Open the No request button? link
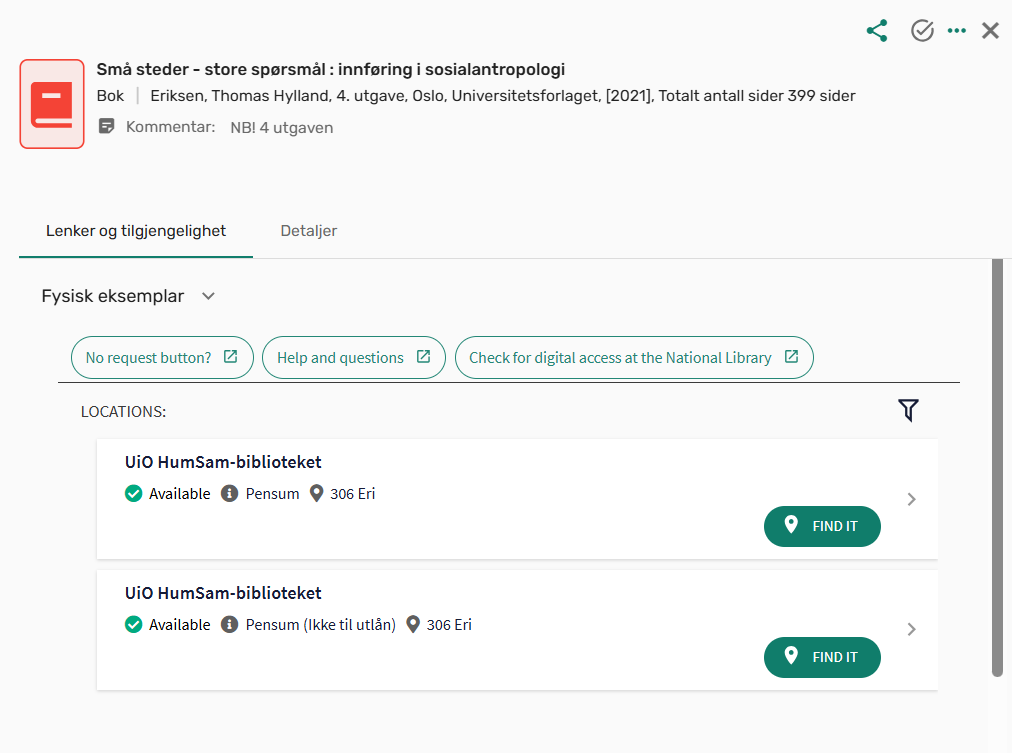1012x753 pixels. (162, 357)
